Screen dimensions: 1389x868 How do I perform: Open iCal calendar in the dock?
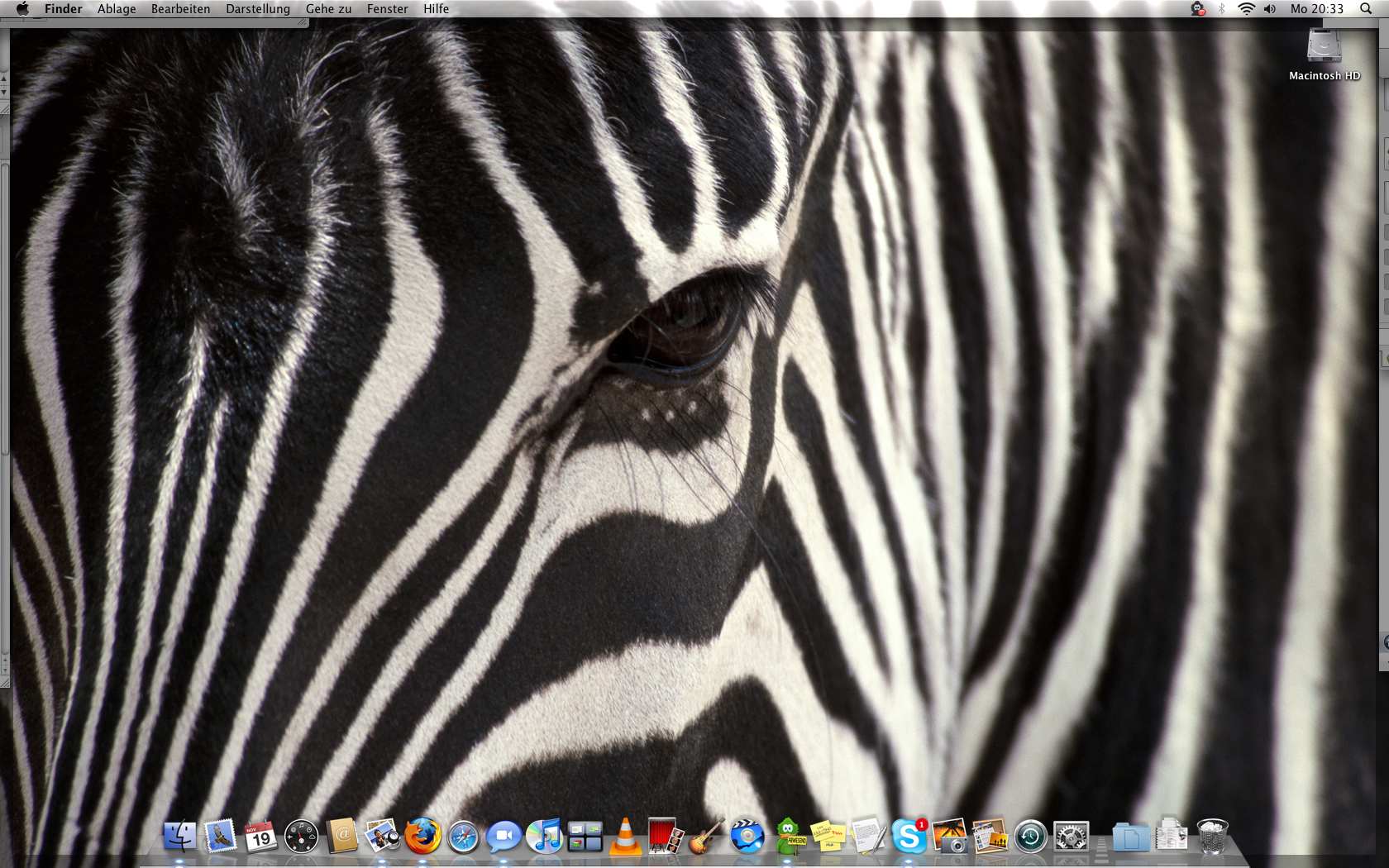click(260, 837)
